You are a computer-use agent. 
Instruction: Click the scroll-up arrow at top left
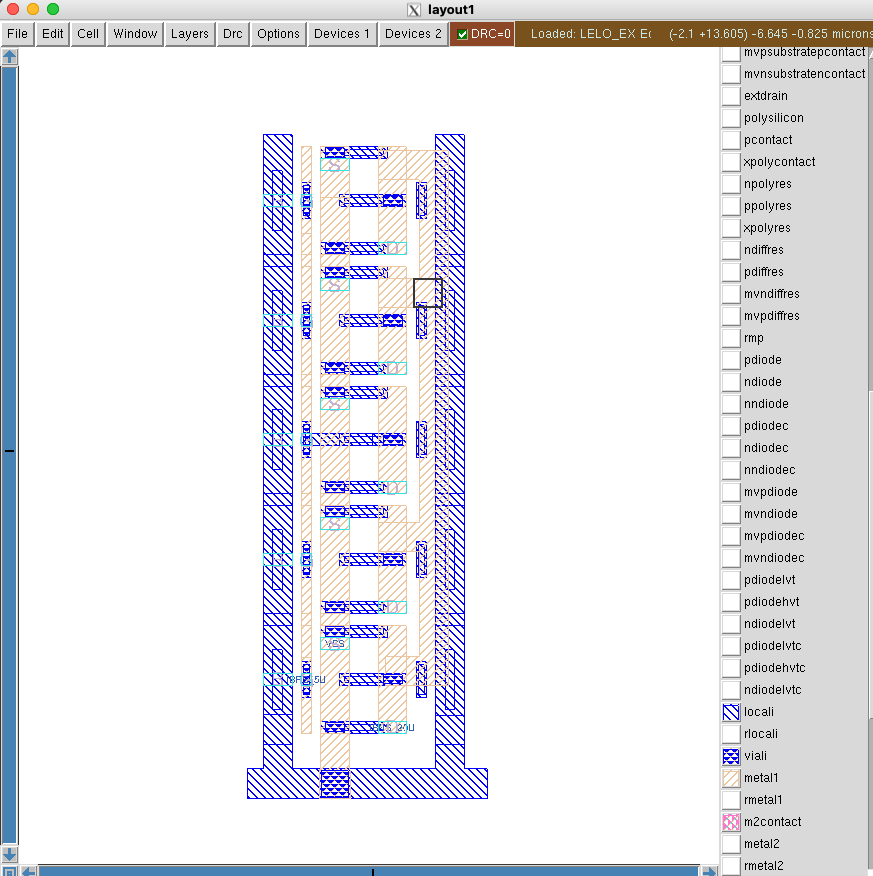[x=10, y=57]
